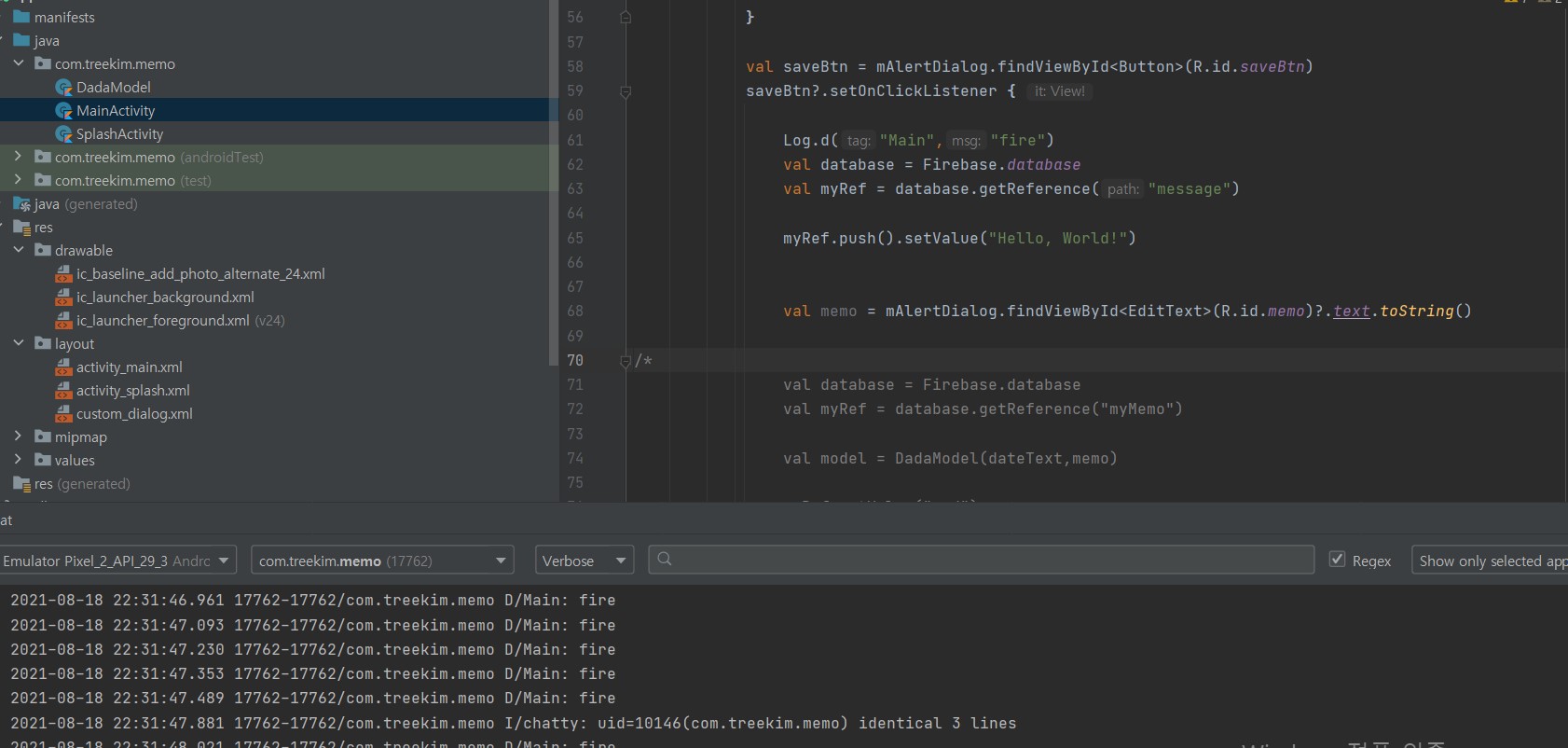This screenshot has width=1568, height=748.
Task: Click the manifests folder icon
Action: 21,17
